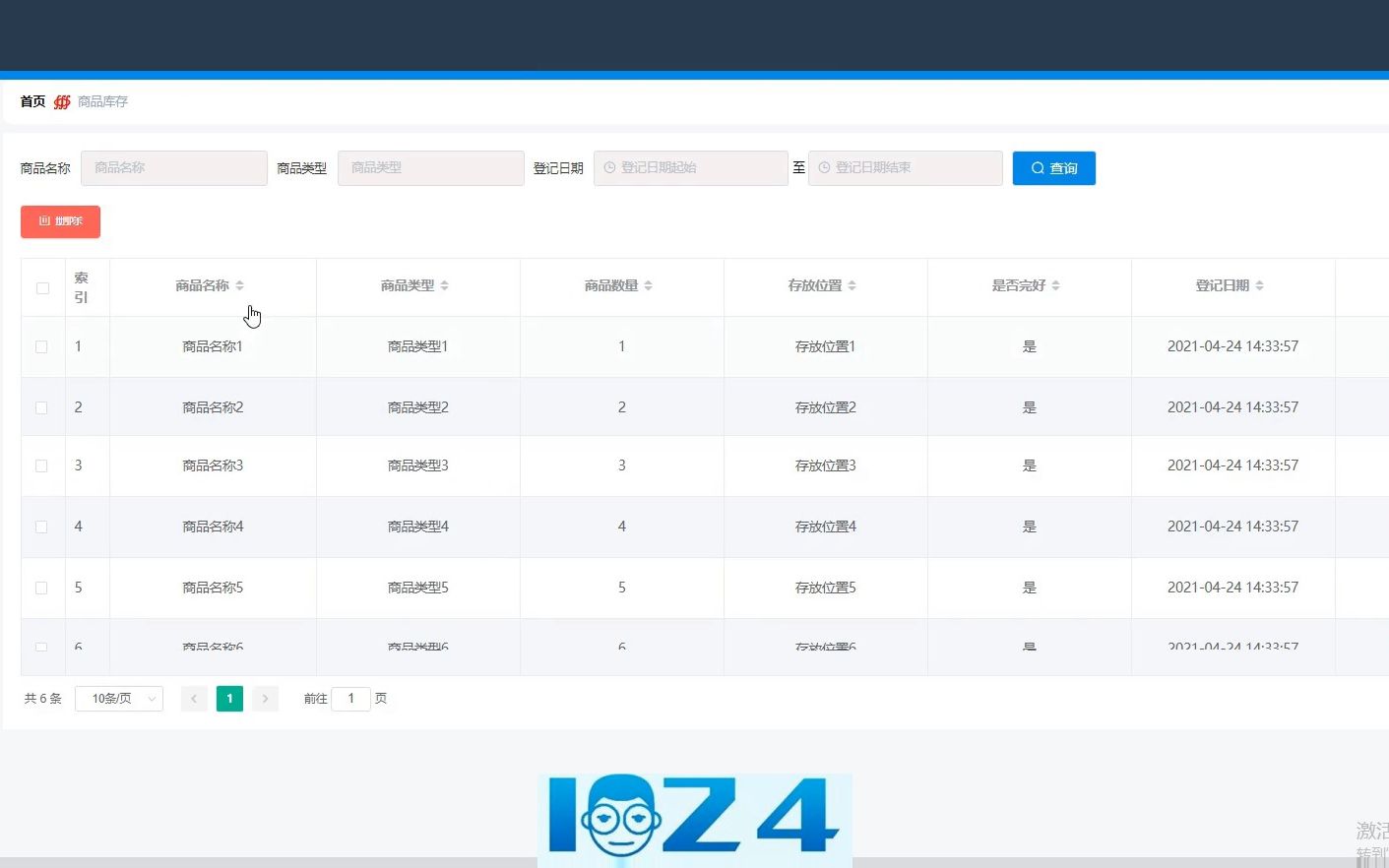Sort the table by 存放位置 column
Screen dimensions: 1389x868
pyautogui.click(x=851, y=284)
